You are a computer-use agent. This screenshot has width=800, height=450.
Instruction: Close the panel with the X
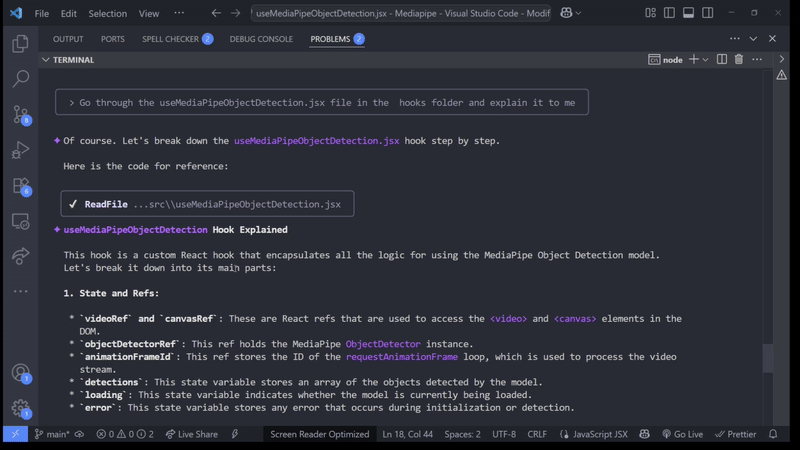click(x=772, y=39)
